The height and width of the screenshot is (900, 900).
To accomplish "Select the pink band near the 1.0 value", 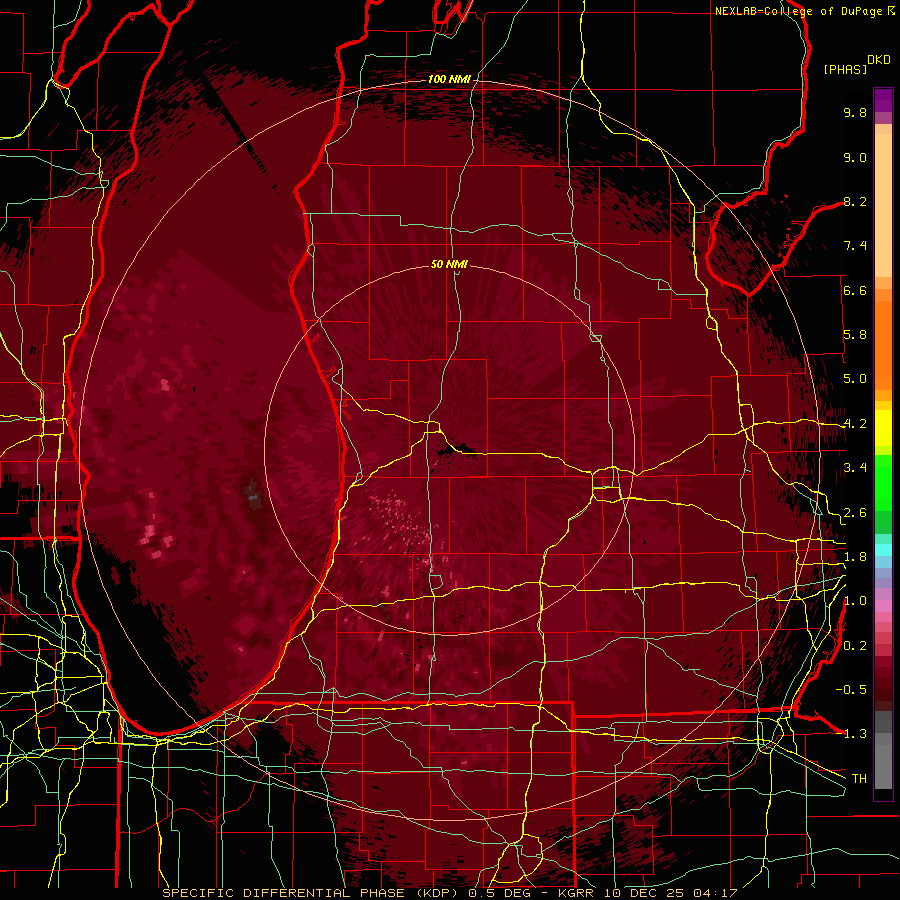I will coord(883,605).
